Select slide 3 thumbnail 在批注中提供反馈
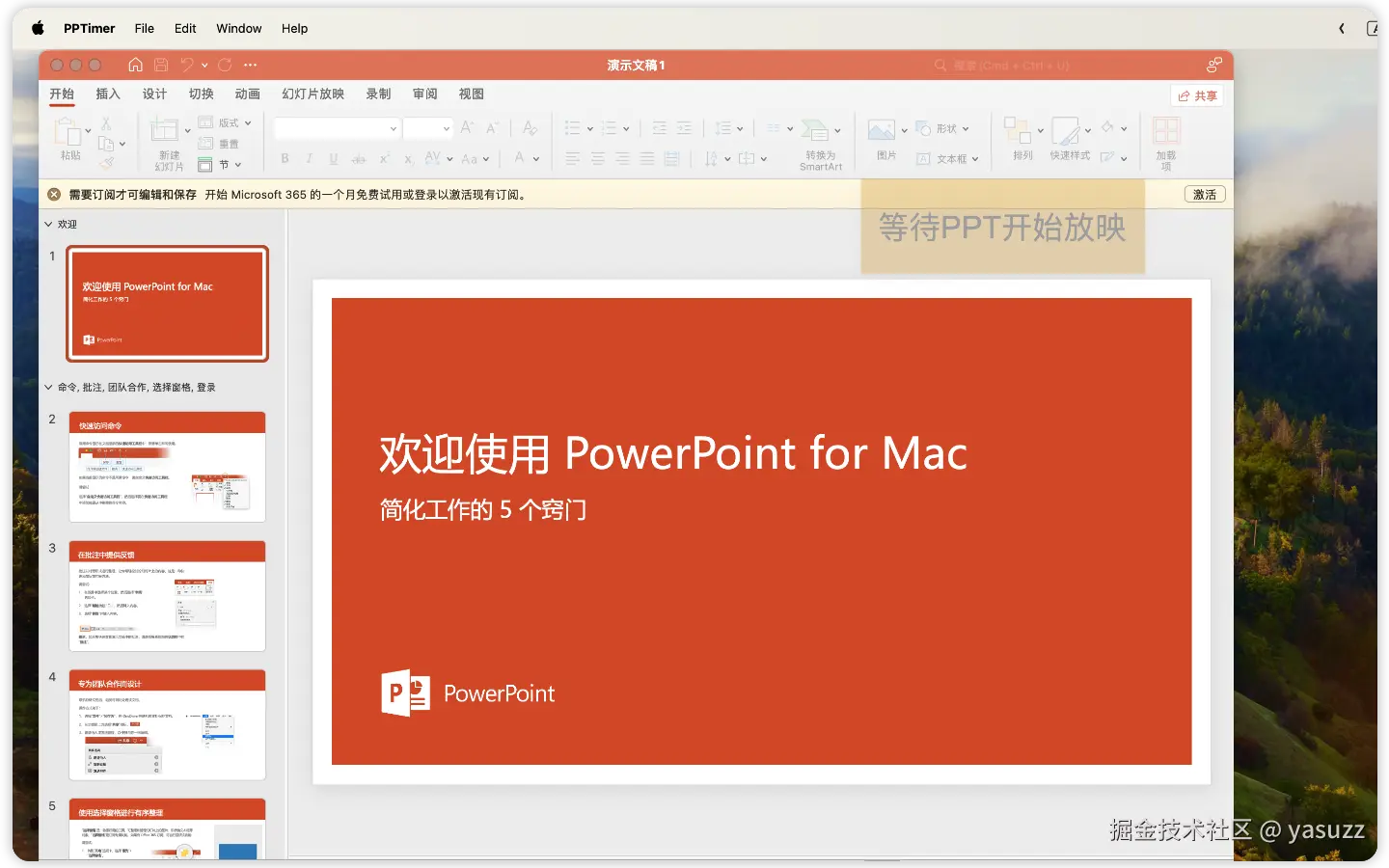The image size is (1389, 868). (167, 596)
